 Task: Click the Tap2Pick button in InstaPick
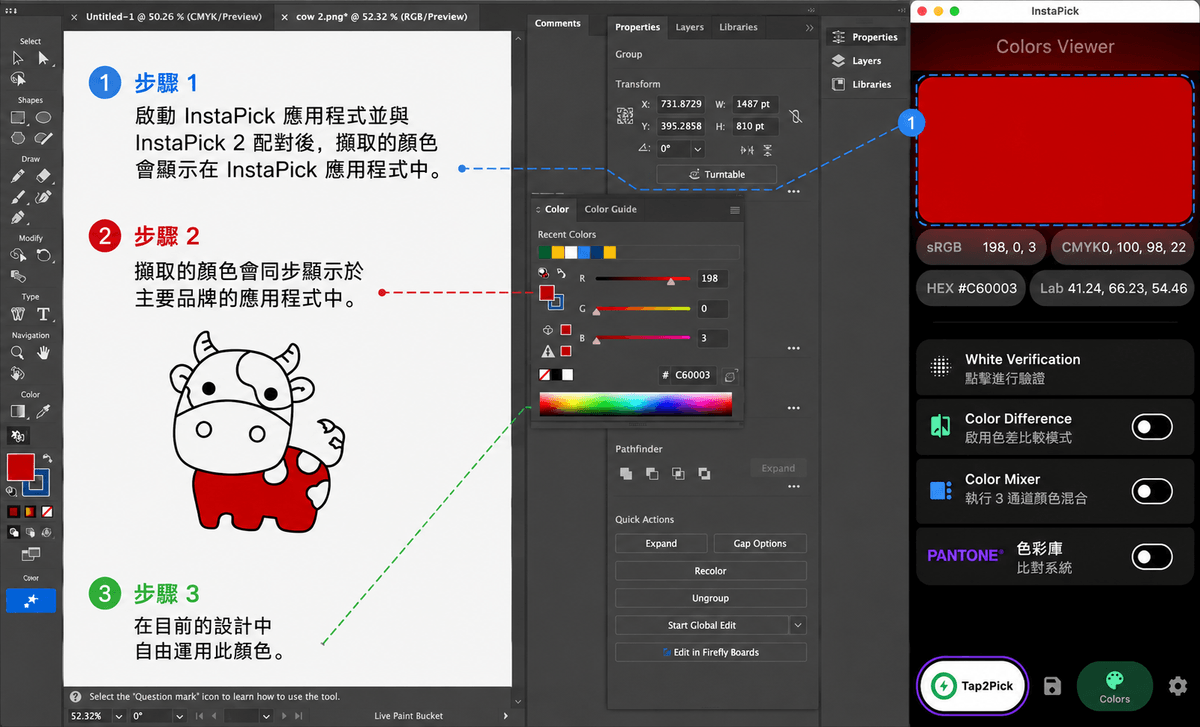tap(972, 686)
